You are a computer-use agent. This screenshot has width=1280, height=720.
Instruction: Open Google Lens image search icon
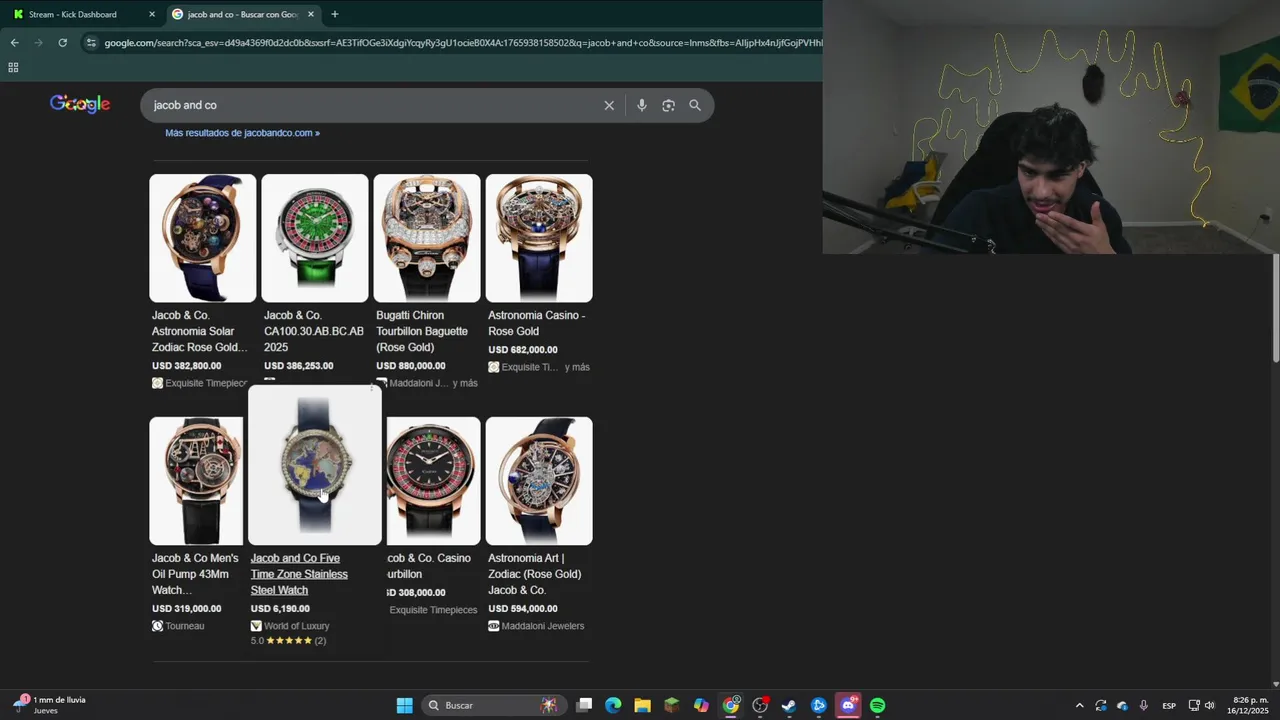(x=668, y=105)
